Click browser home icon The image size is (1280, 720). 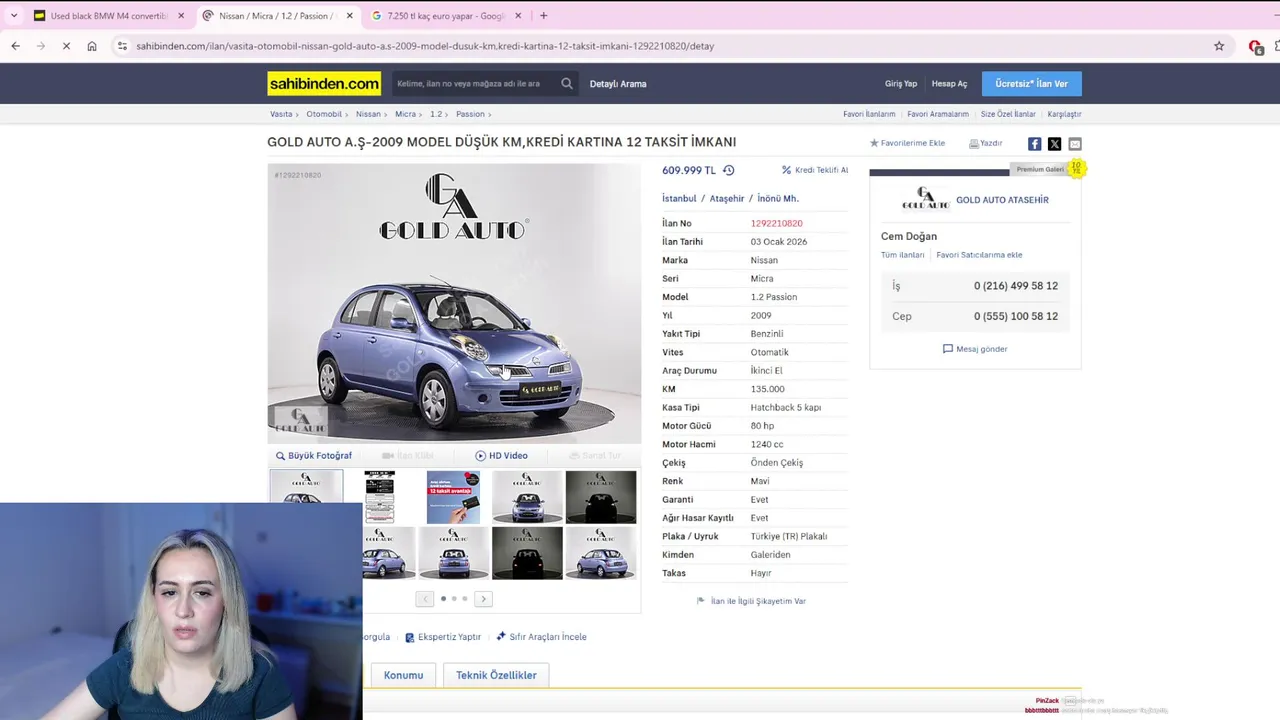(x=92, y=46)
